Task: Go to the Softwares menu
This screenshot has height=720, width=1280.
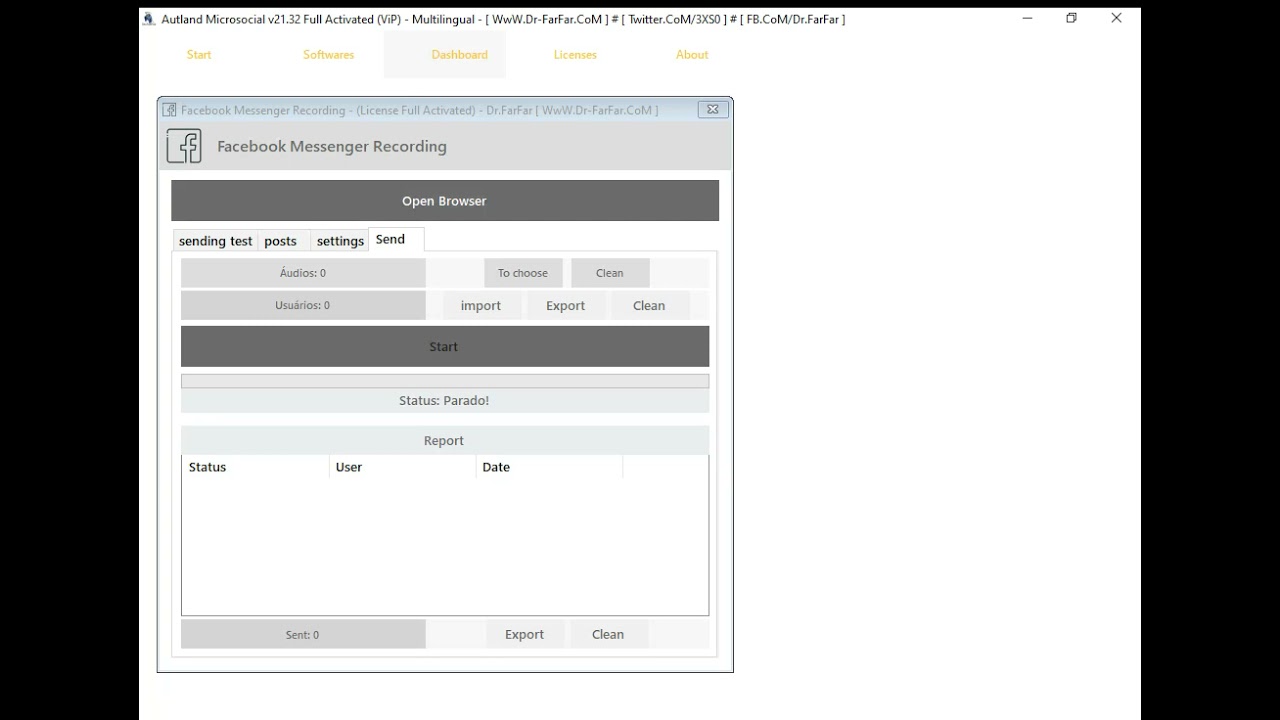Action: click(329, 55)
